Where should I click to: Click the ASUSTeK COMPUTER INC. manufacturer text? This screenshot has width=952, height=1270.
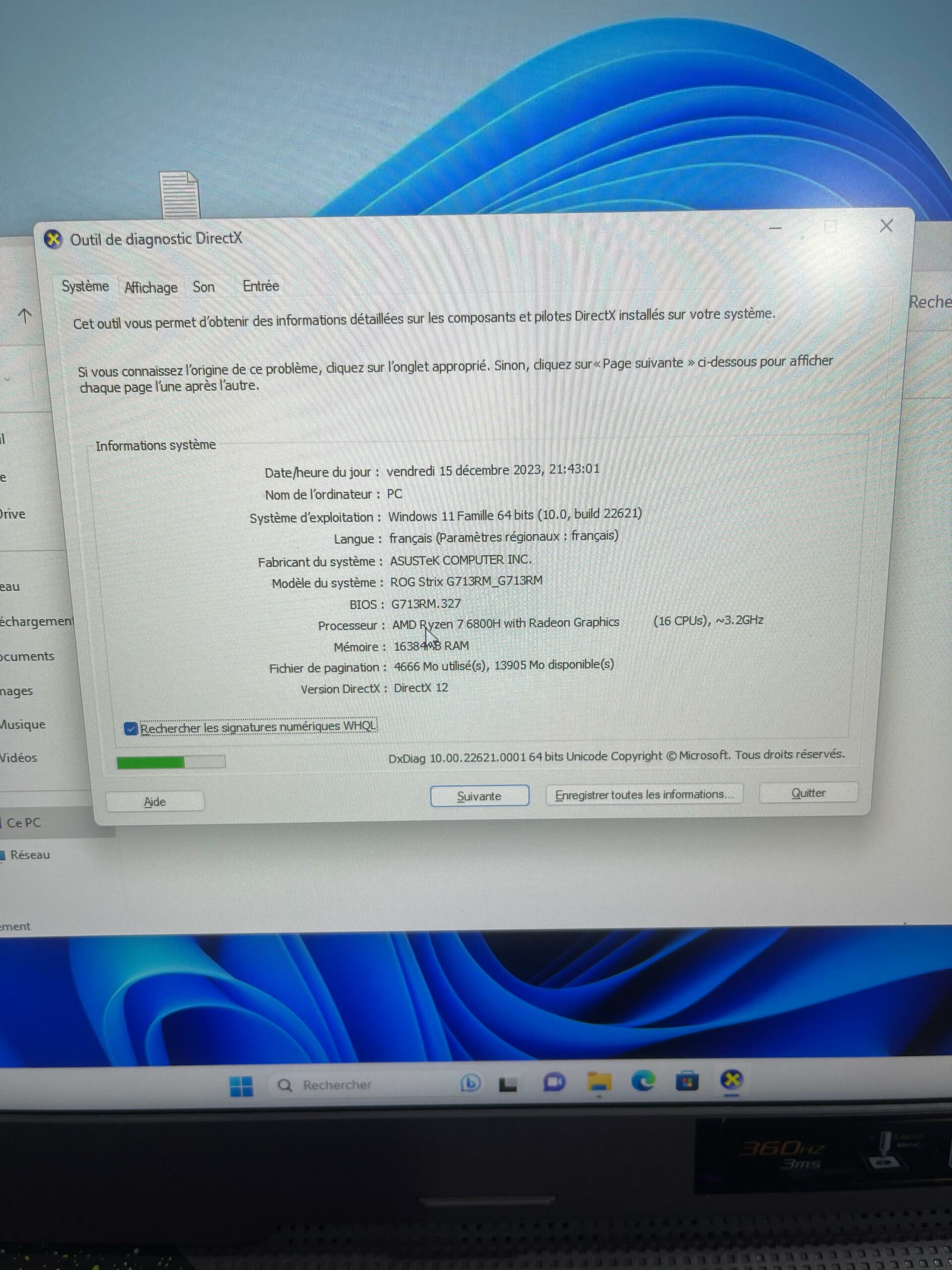460,560
